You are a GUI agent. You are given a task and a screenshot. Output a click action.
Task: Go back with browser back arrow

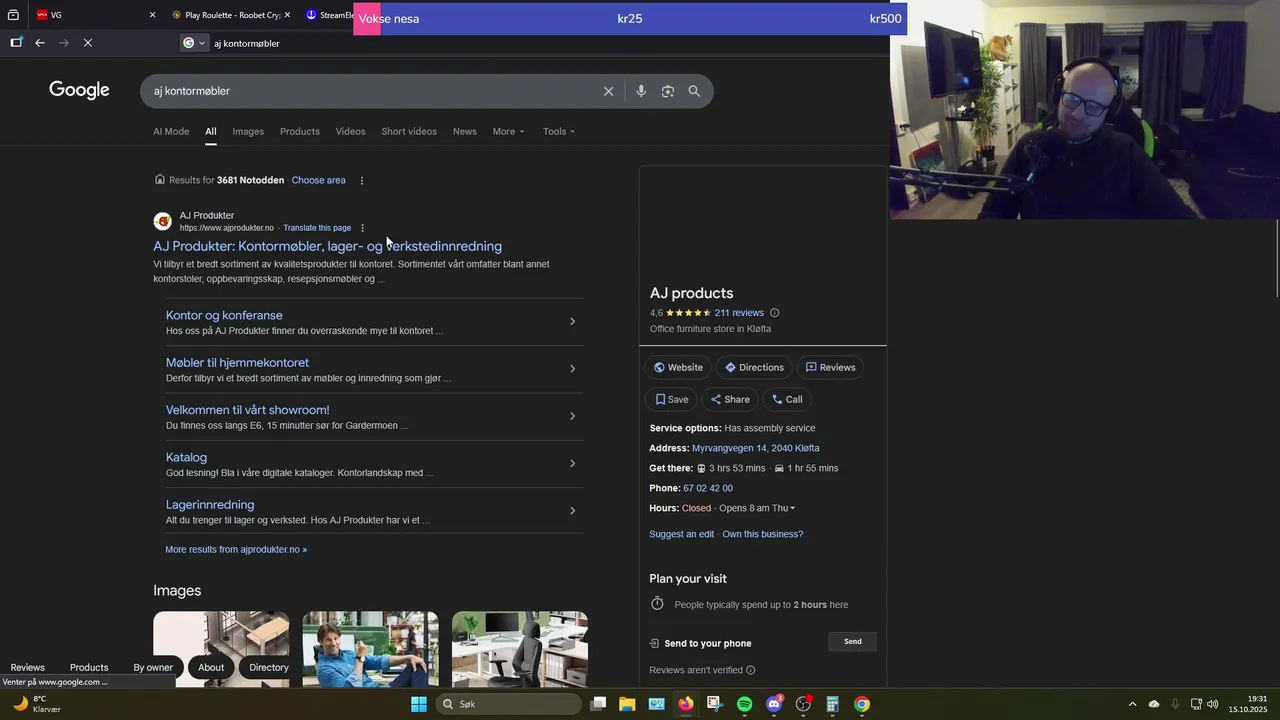click(40, 43)
